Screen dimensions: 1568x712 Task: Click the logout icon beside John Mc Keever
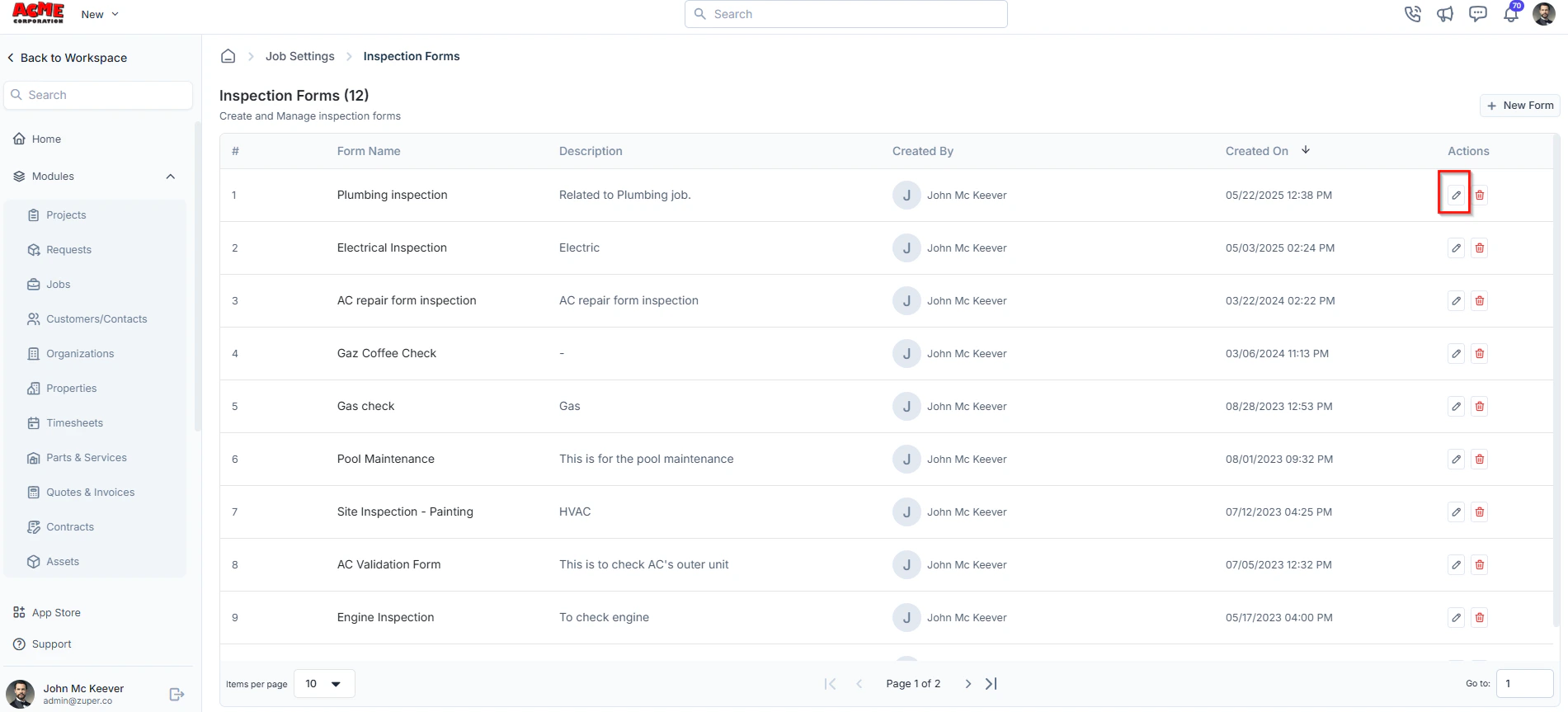point(177,695)
